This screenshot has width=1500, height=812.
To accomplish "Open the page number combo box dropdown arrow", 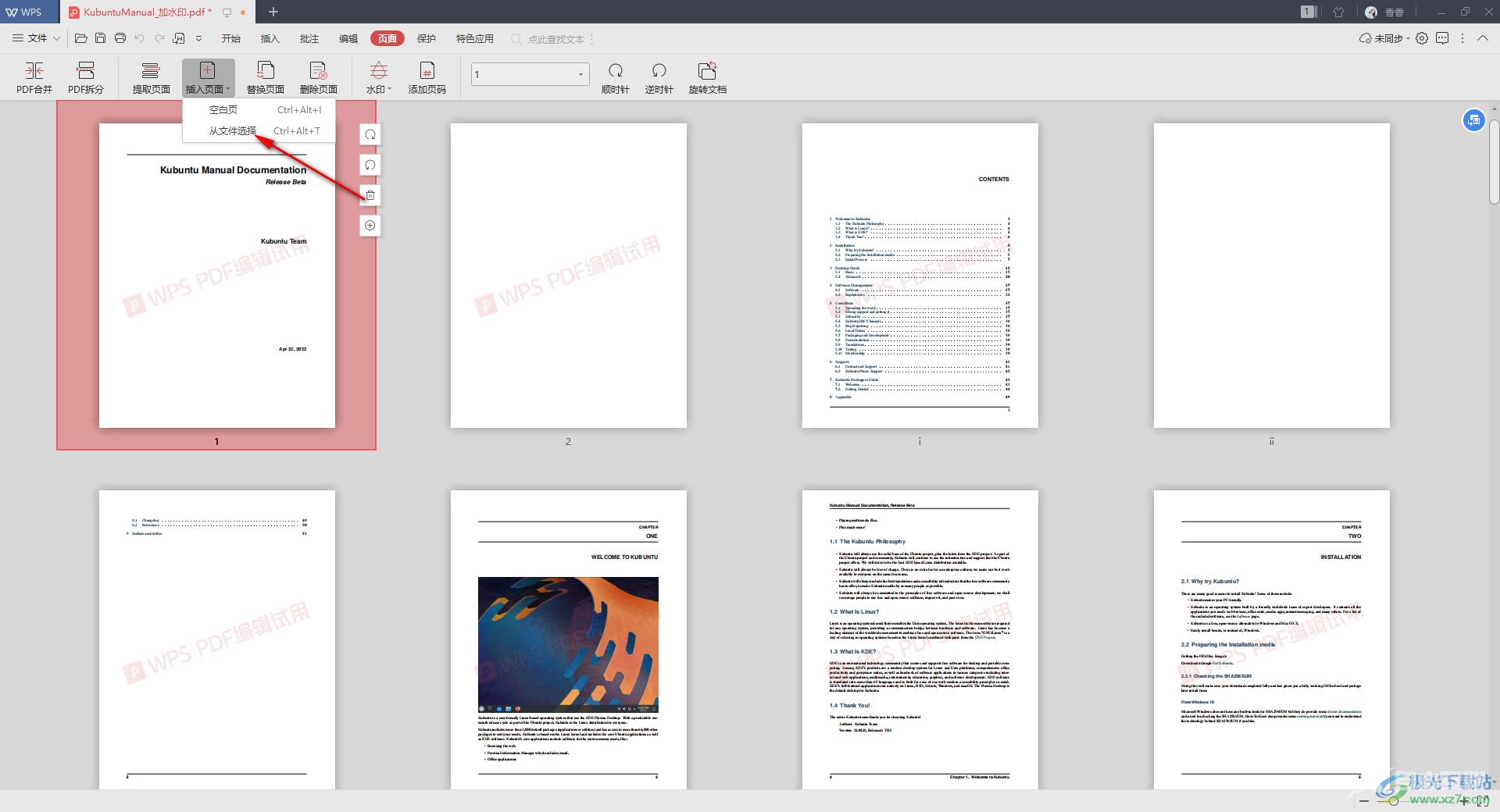I will pyautogui.click(x=580, y=74).
